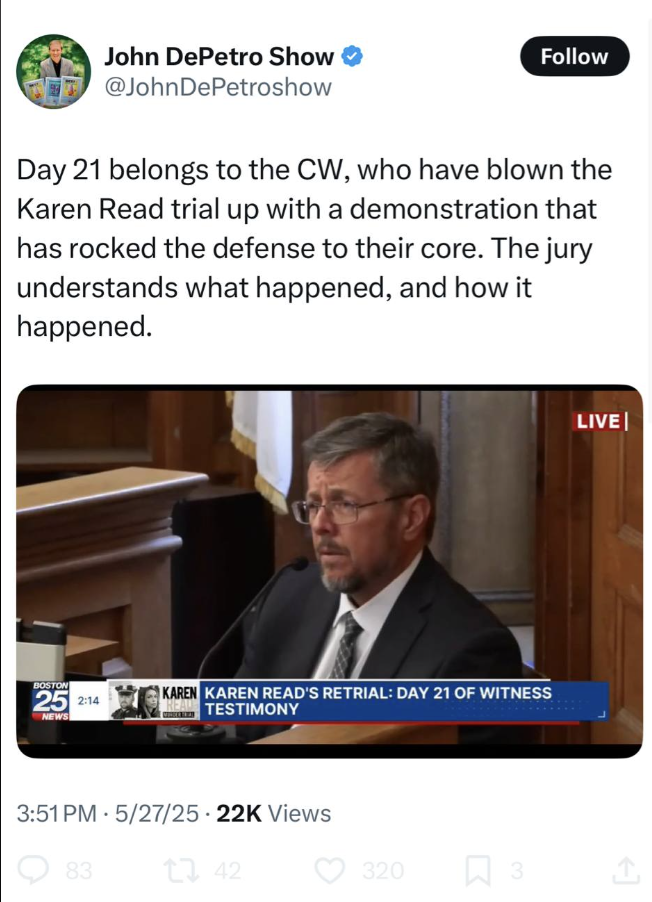
Task: Click the 3:51 PM timestamp
Action: click(x=56, y=813)
